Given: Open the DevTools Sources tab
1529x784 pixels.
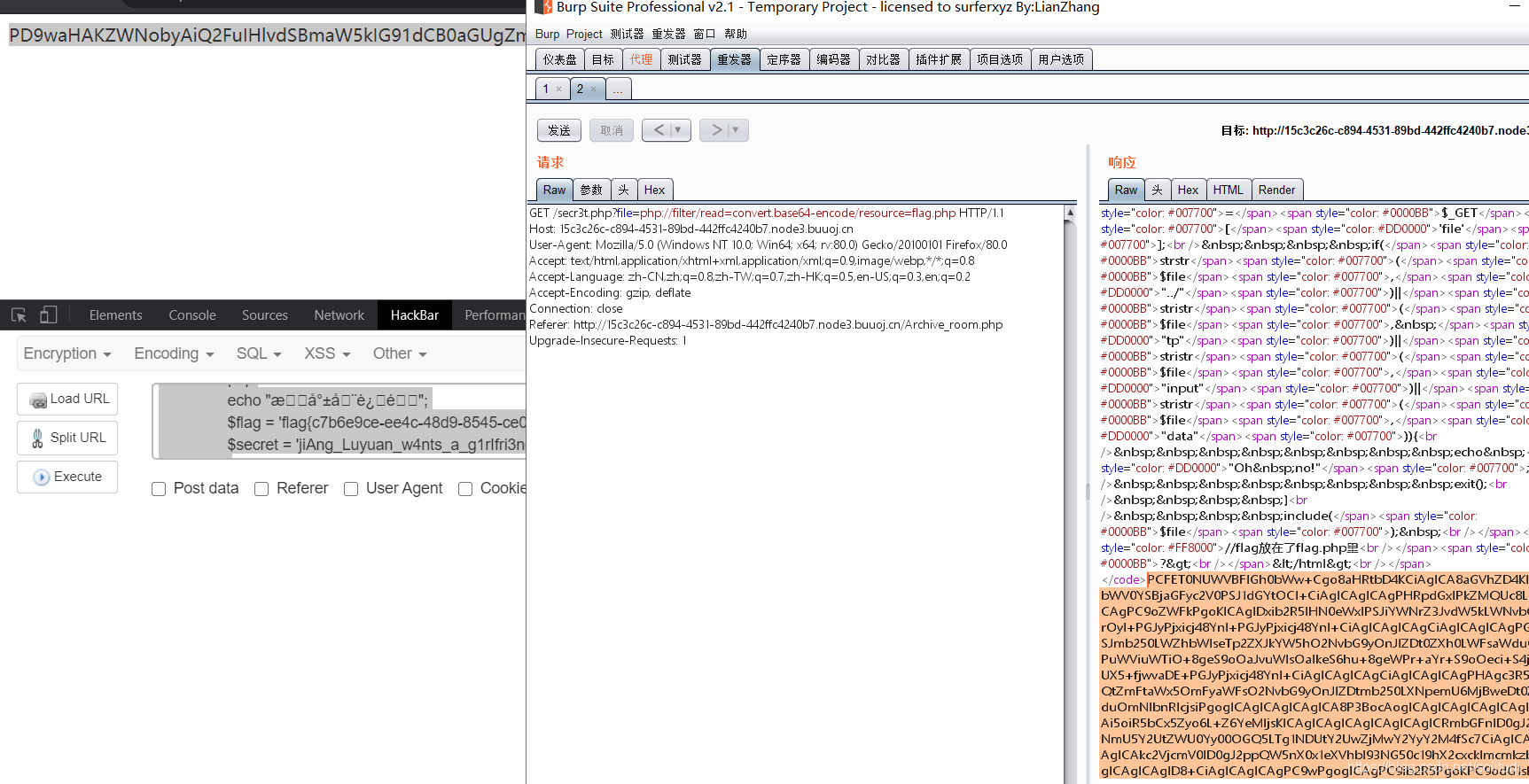Looking at the screenshot, I should point(265,315).
